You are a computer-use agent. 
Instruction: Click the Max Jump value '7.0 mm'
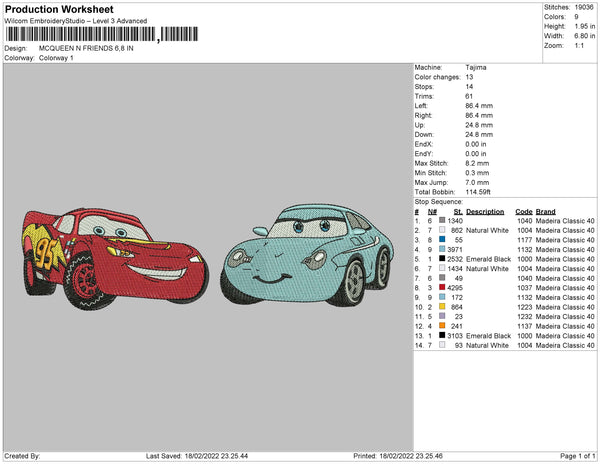[477, 182]
